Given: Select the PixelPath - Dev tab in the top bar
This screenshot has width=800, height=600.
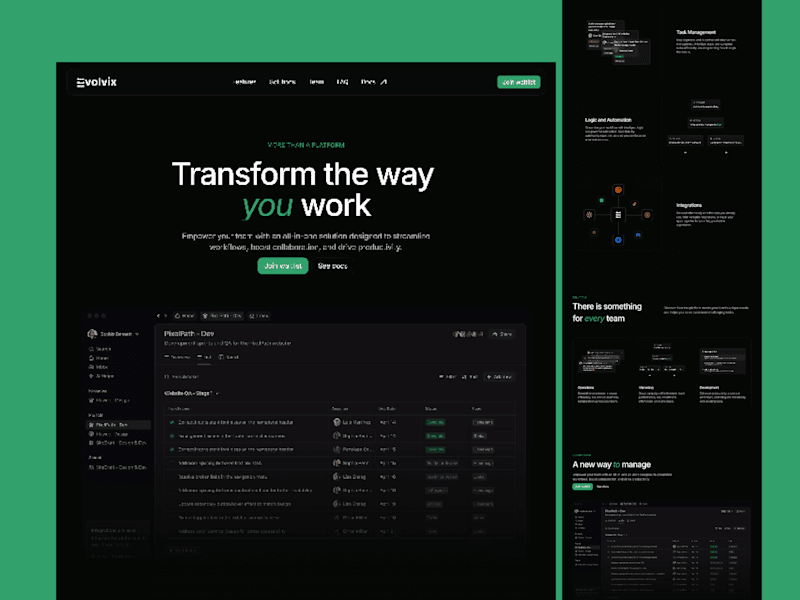Looking at the screenshot, I should click(x=222, y=316).
